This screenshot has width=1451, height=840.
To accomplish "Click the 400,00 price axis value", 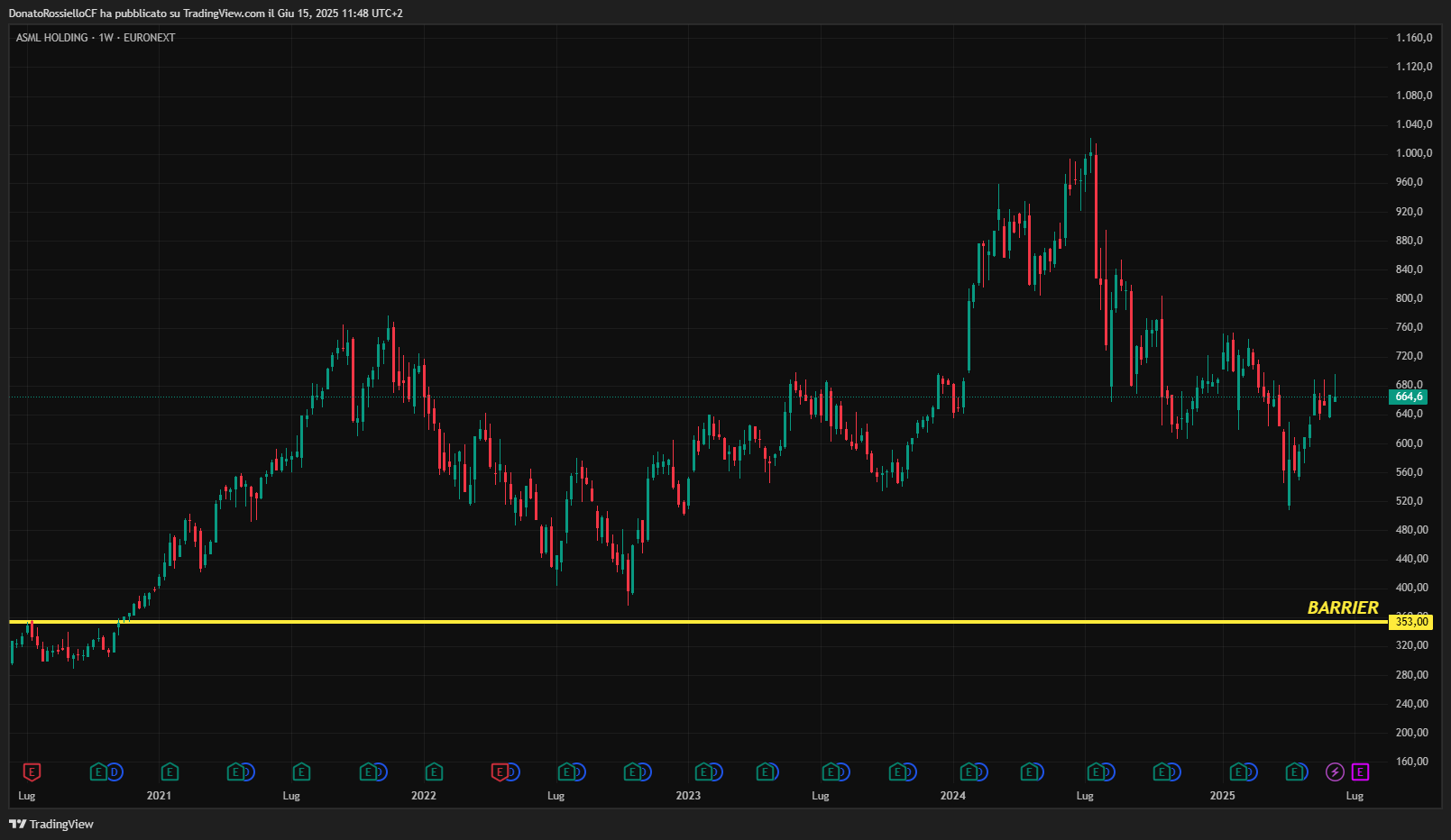I will click(x=1412, y=588).
